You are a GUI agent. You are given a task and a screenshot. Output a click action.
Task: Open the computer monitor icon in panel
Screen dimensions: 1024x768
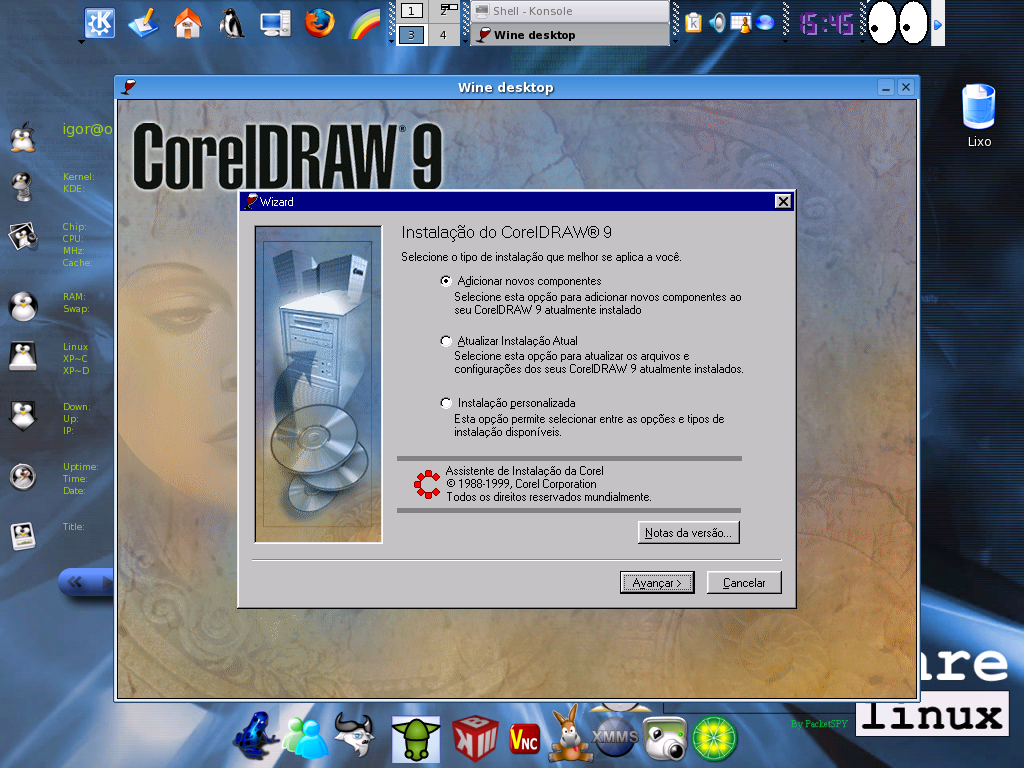click(x=275, y=24)
